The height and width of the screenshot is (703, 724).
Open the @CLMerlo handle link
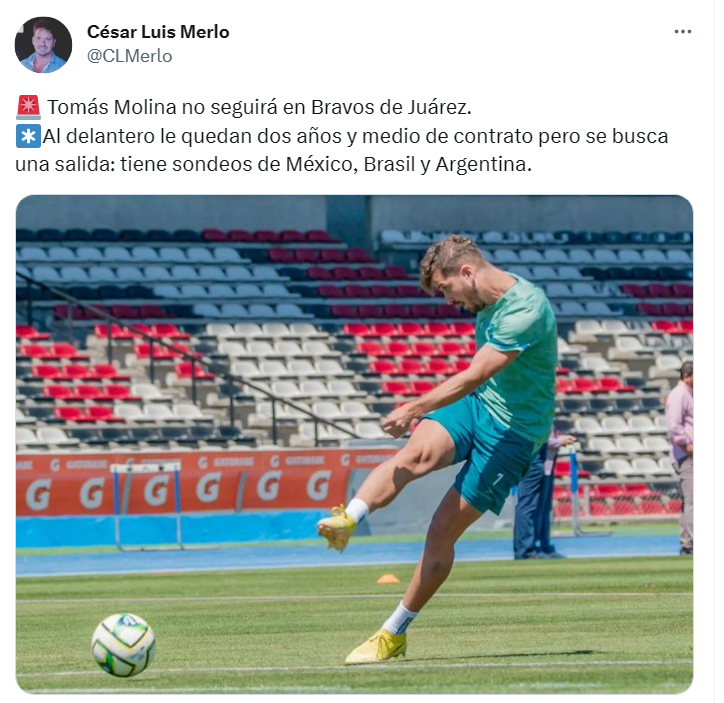129,56
